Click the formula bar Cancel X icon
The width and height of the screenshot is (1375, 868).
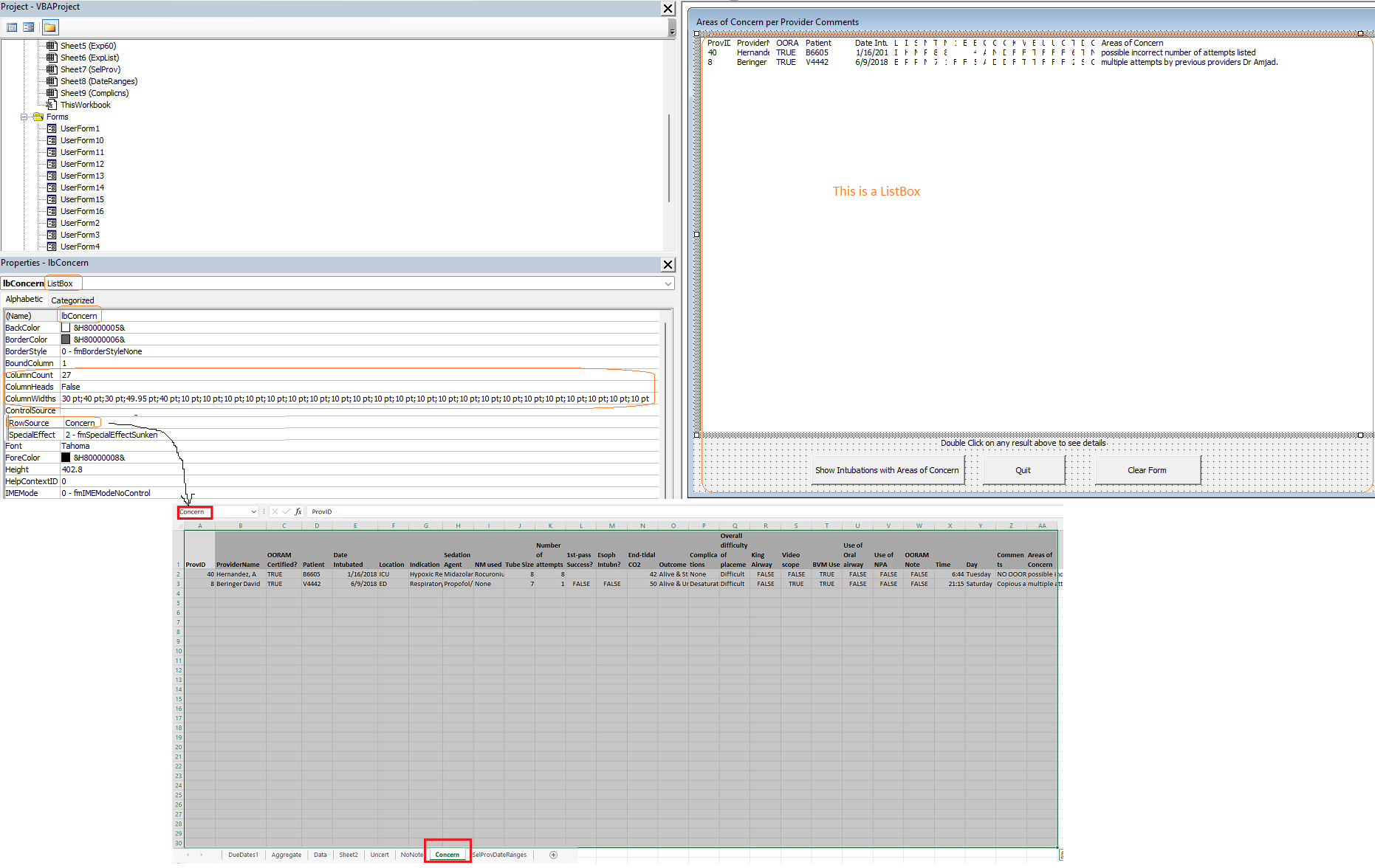[x=275, y=512]
